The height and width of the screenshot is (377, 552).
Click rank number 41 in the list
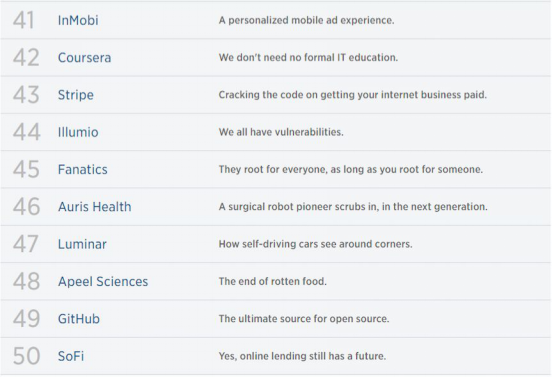tap(24, 20)
